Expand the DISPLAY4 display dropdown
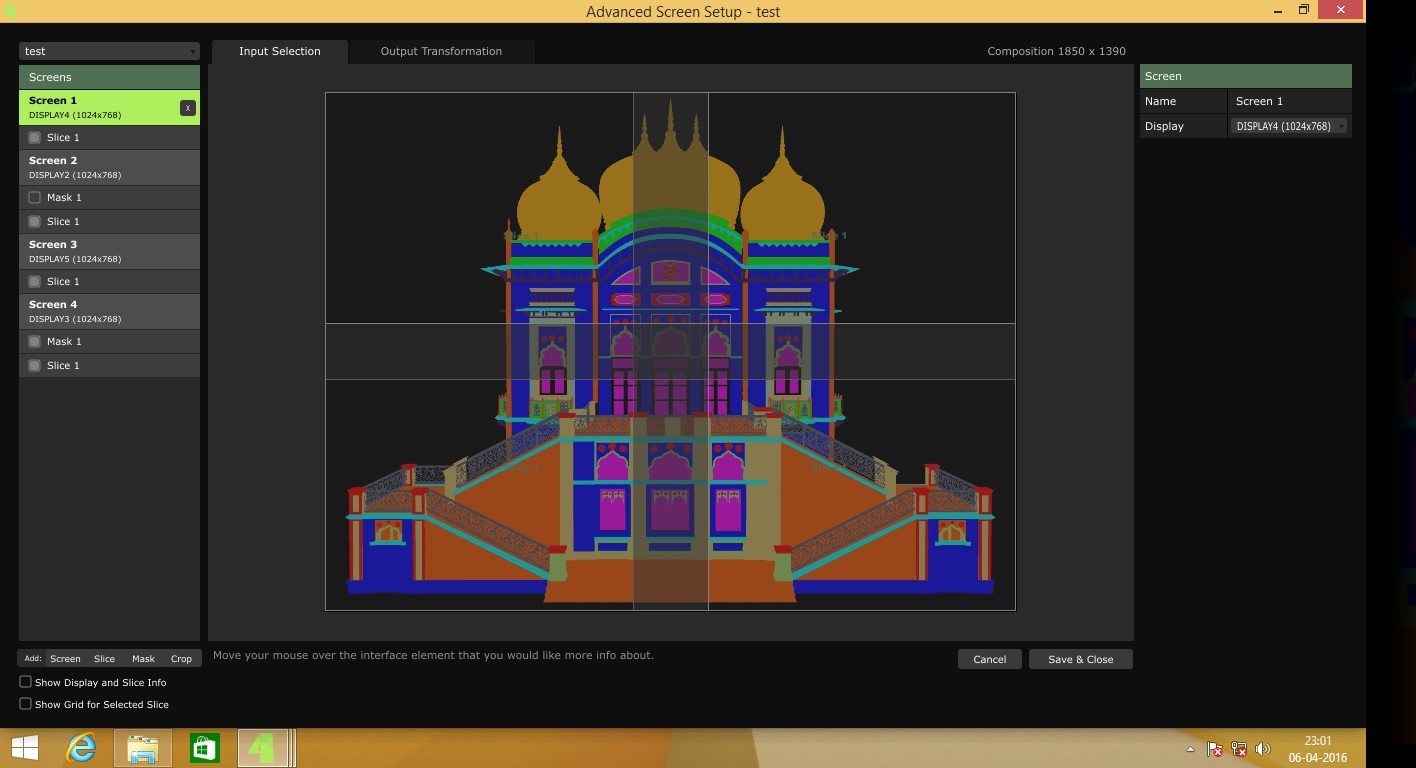1416x768 pixels. (1289, 126)
